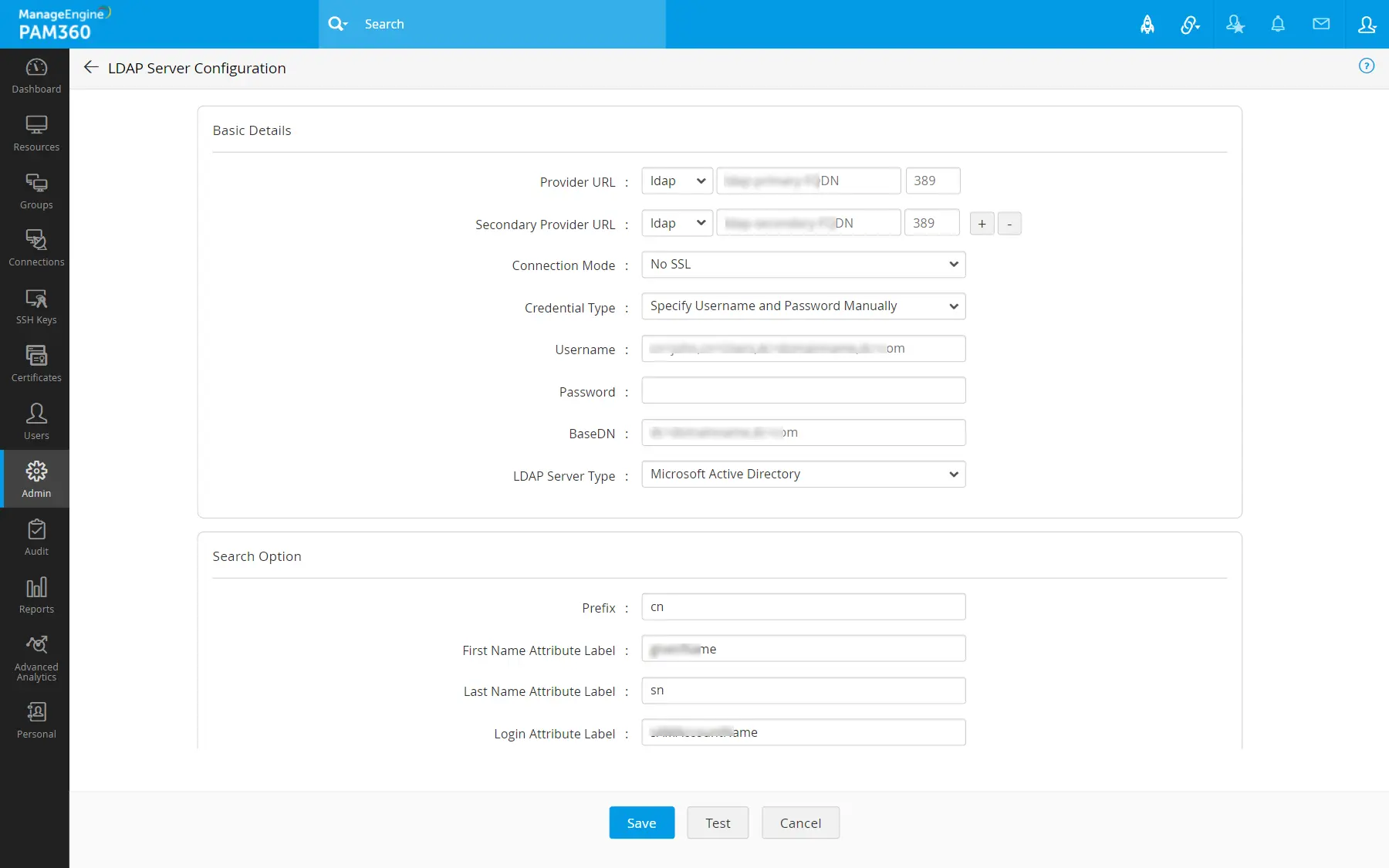Viewport: 1389px width, 868px height.
Task: Open the Audit section
Action: point(35,537)
